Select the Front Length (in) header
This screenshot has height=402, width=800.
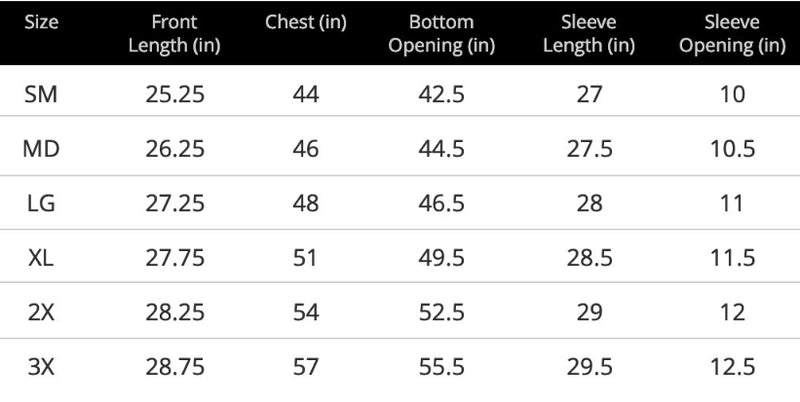(174, 34)
